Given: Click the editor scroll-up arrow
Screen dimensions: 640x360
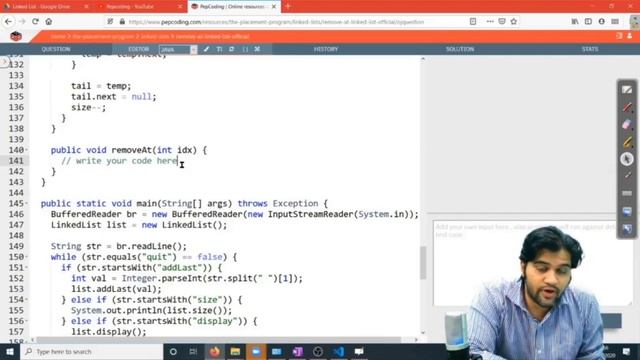Looking at the screenshot, I should tap(423, 59).
